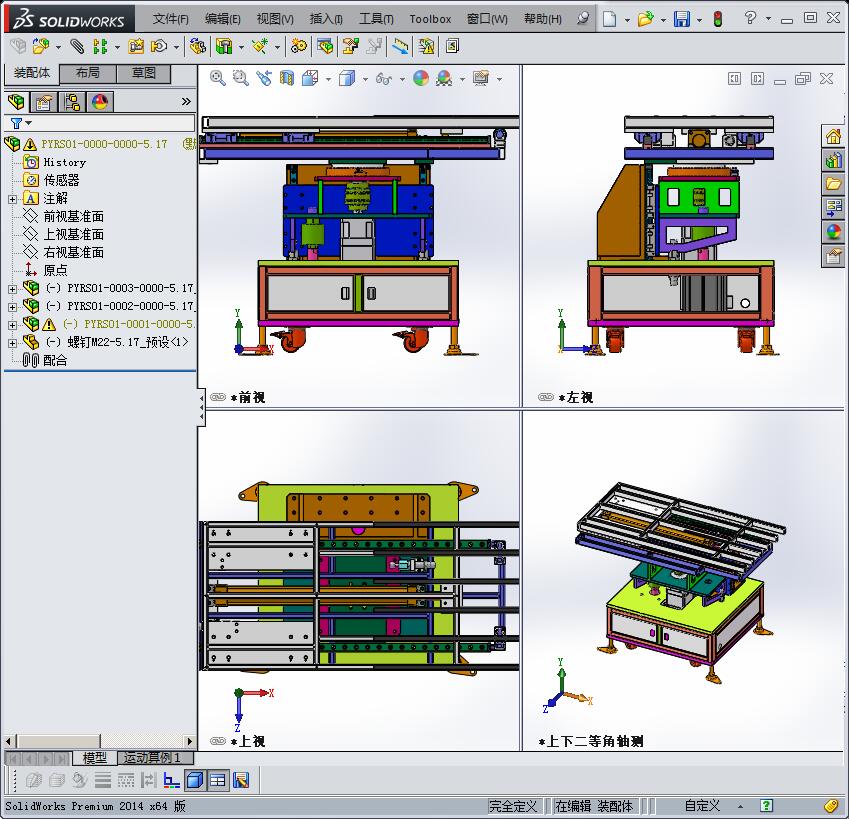
Task: Click the Hide/Show Items glasses icon
Action: click(383, 79)
